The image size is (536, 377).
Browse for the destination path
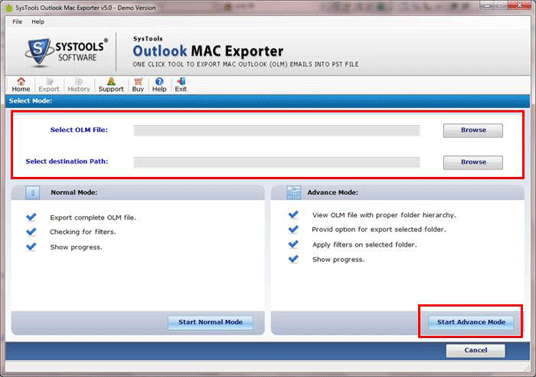click(x=473, y=162)
